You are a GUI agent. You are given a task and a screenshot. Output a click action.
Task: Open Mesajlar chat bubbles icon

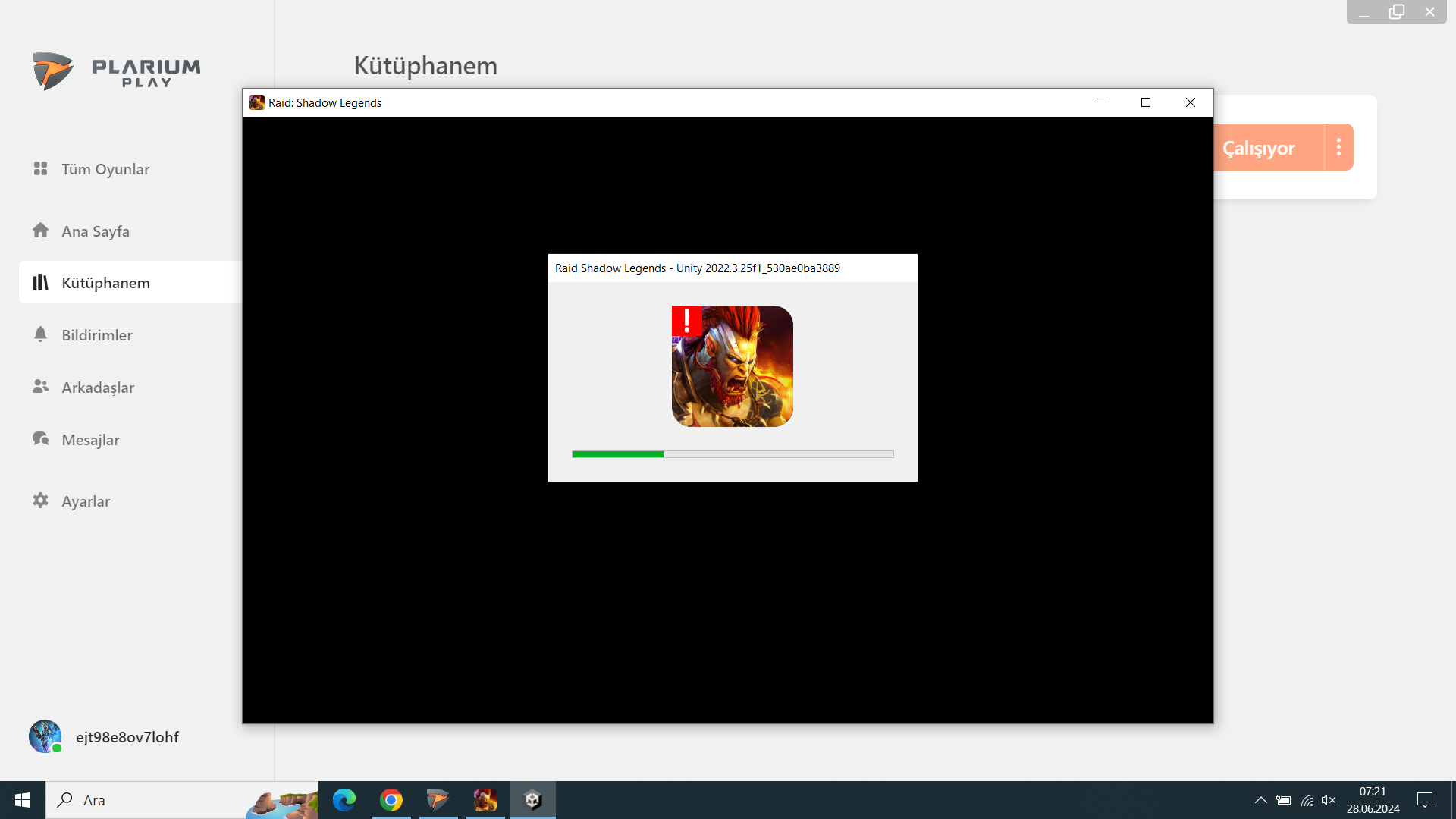tap(41, 438)
